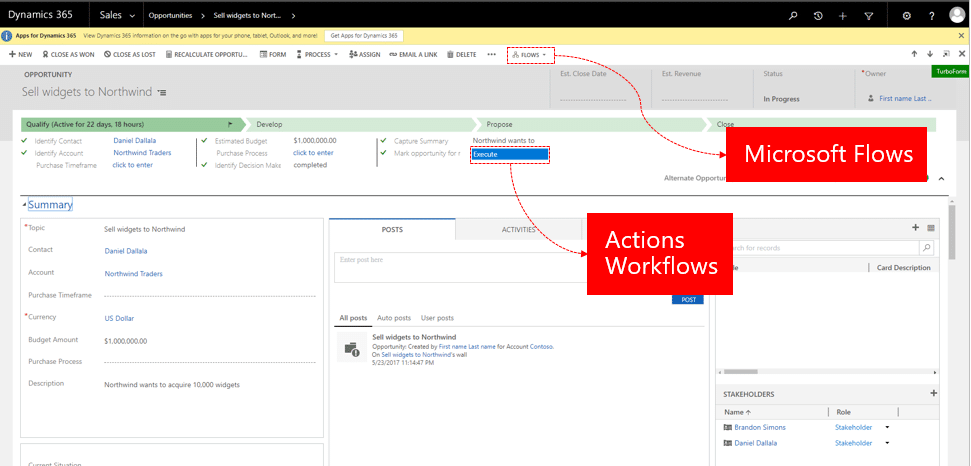This screenshot has width=971, height=466.
Task: Show Auto posts filter
Action: [394, 318]
